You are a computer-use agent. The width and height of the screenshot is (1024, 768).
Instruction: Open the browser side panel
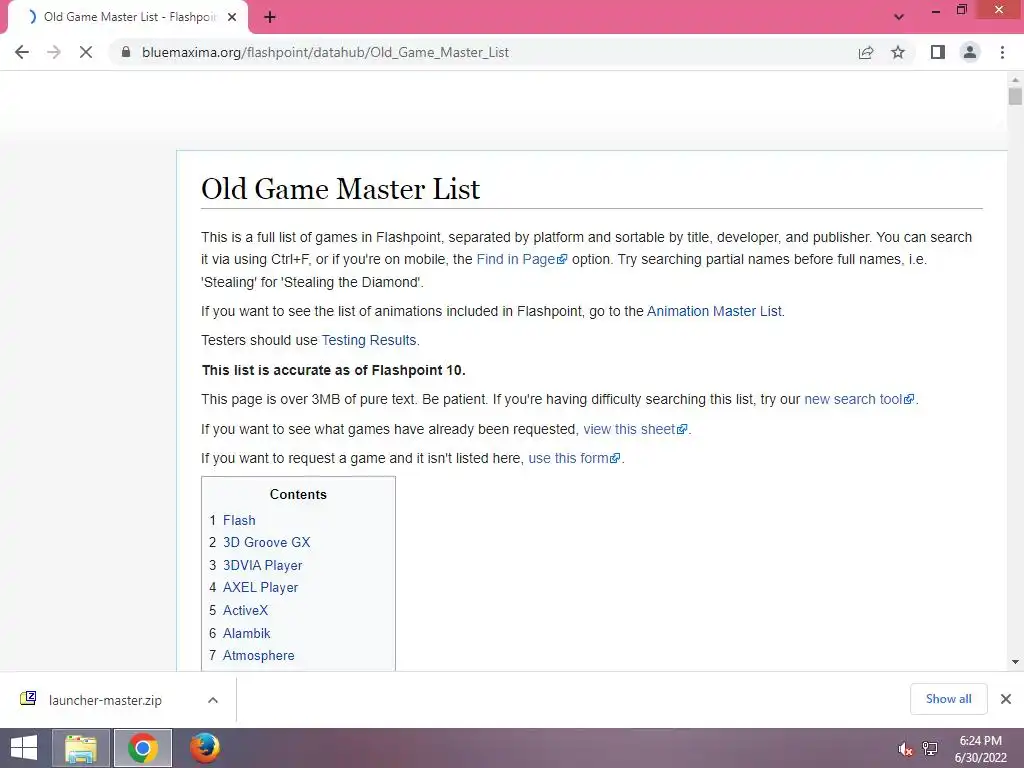938,52
